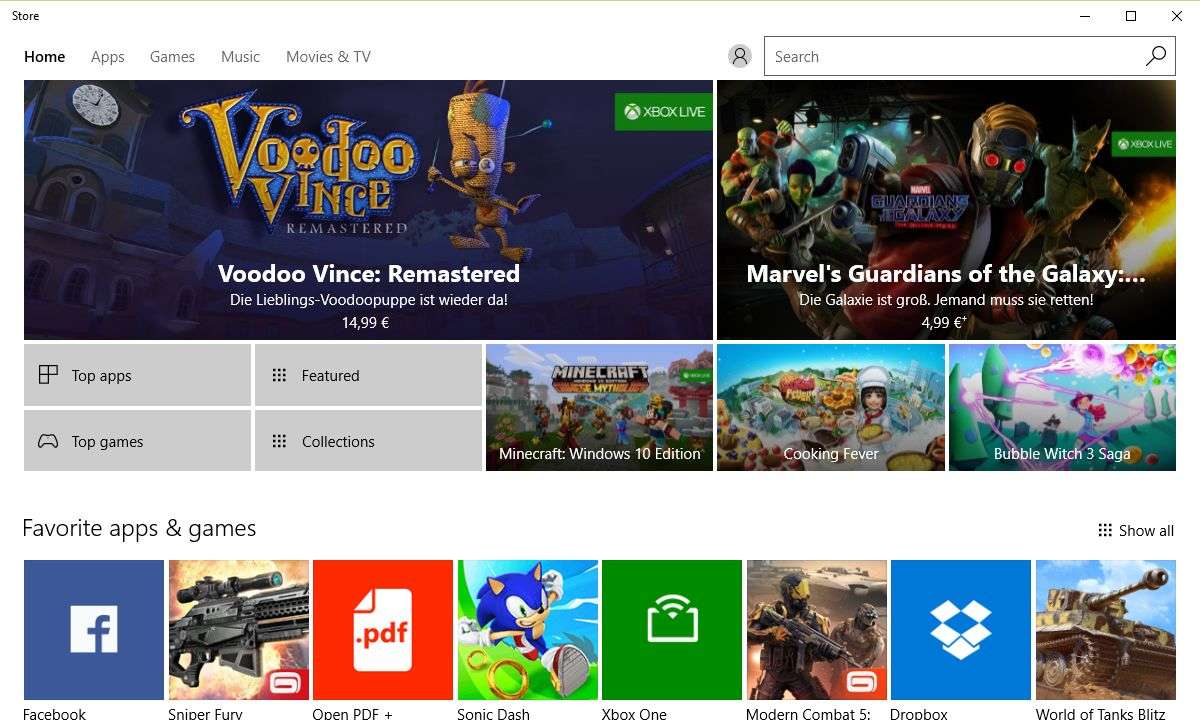Click the Xbox Live badge on Voodoo Vince
Image resolution: width=1200 pixels, height=720 pixels.
pyautogui.click(x=664, y=112)
